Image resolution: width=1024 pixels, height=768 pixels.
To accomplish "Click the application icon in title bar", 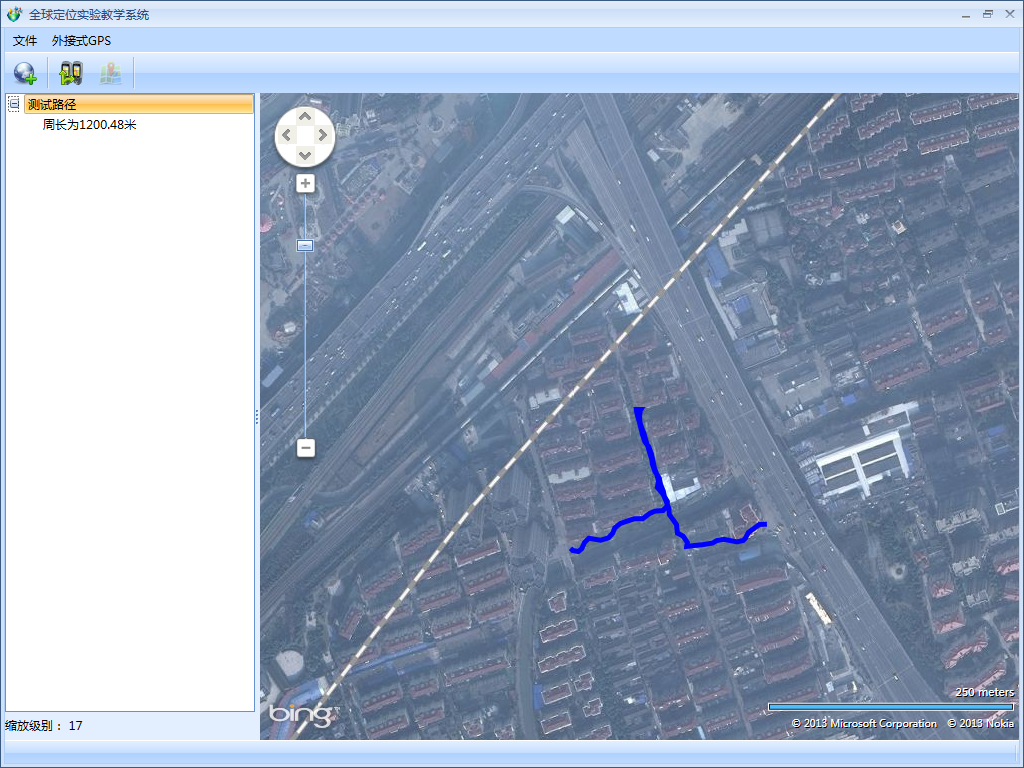I will tap(13, 15).
